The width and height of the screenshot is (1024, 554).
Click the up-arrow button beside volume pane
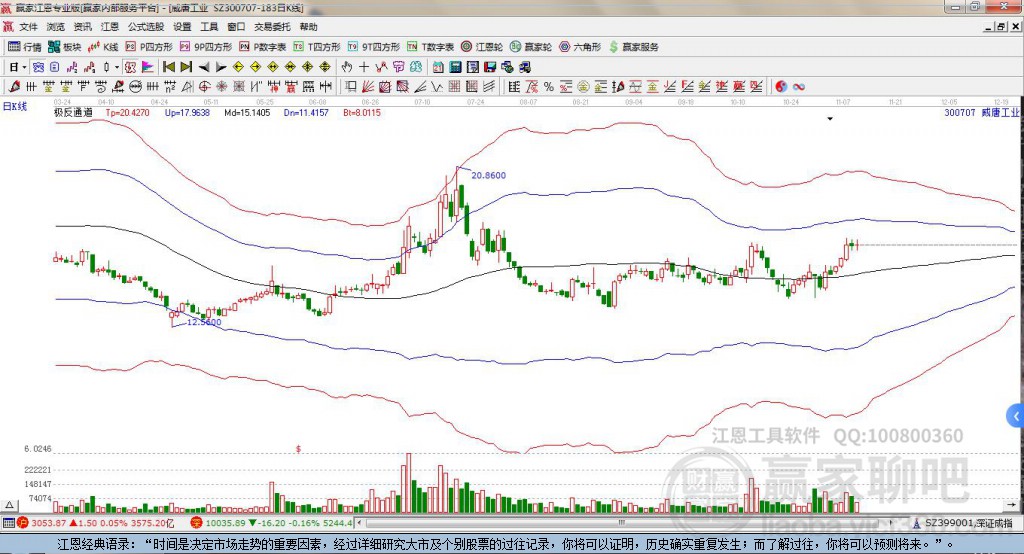pos(9,505)
